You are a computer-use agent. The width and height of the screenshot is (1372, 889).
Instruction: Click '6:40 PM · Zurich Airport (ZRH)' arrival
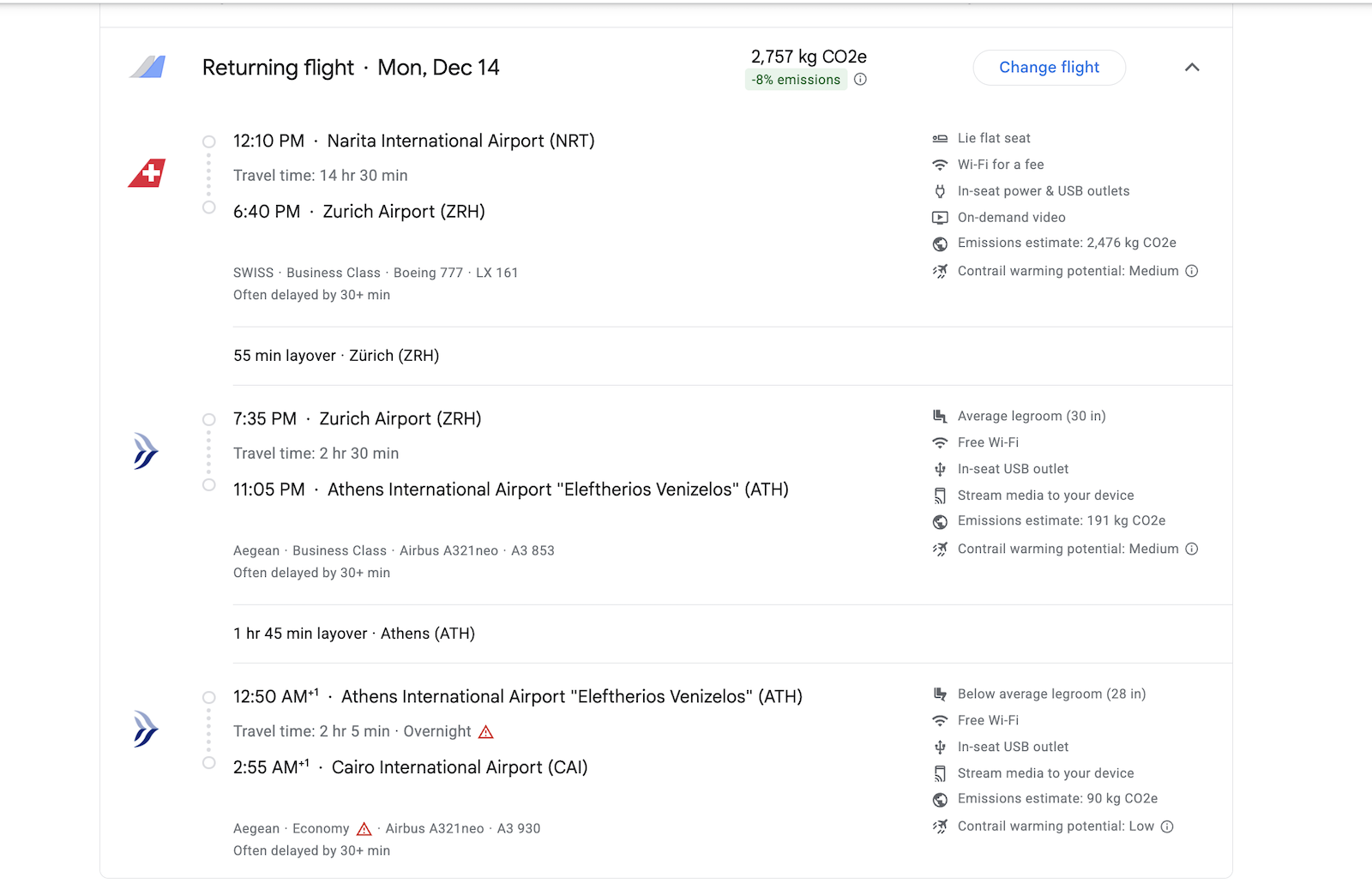[359, 212]
